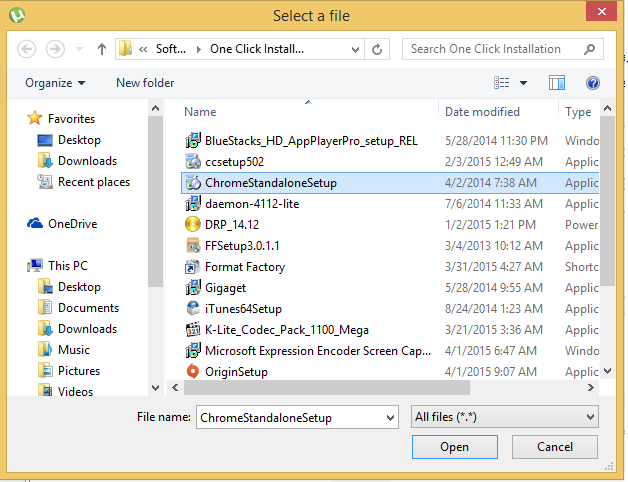
Task: Select iTunes64Setup file icon
Action: [x=193, y=309]
